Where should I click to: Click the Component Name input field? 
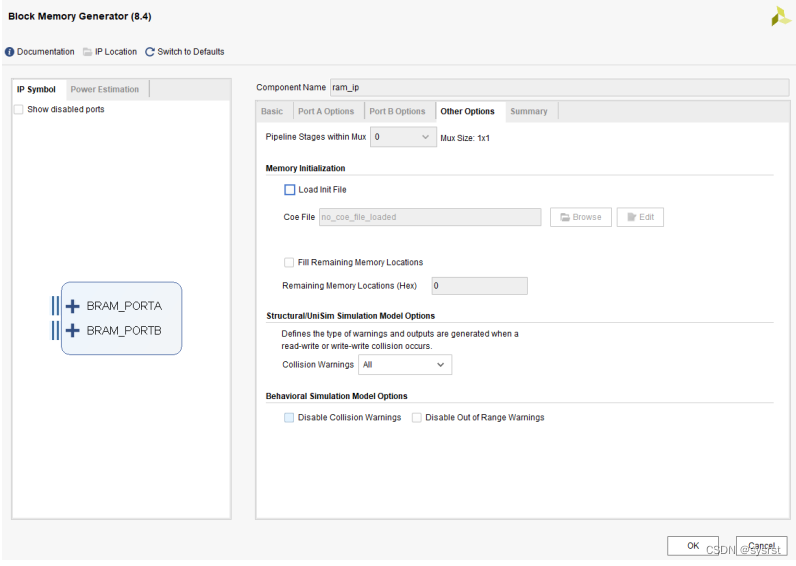click(x=558, y=87)
